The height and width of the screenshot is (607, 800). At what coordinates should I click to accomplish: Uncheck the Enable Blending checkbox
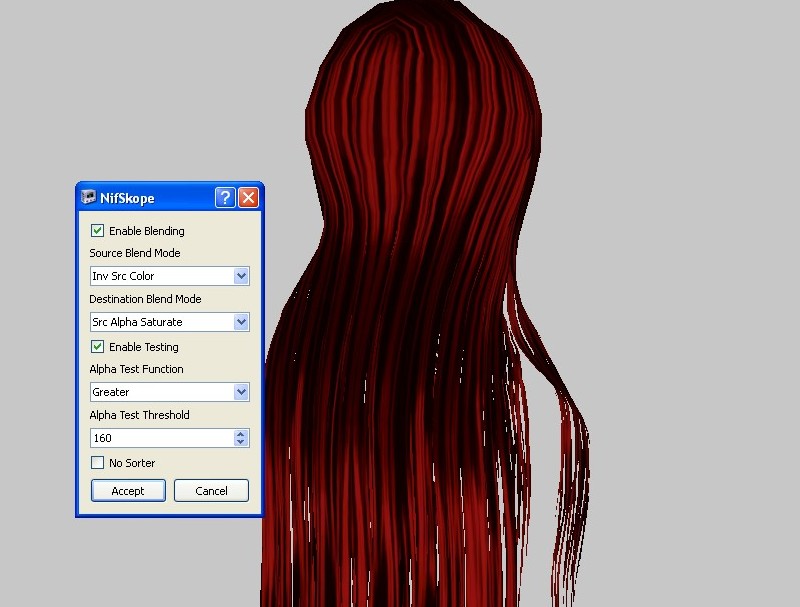[97, 231]
